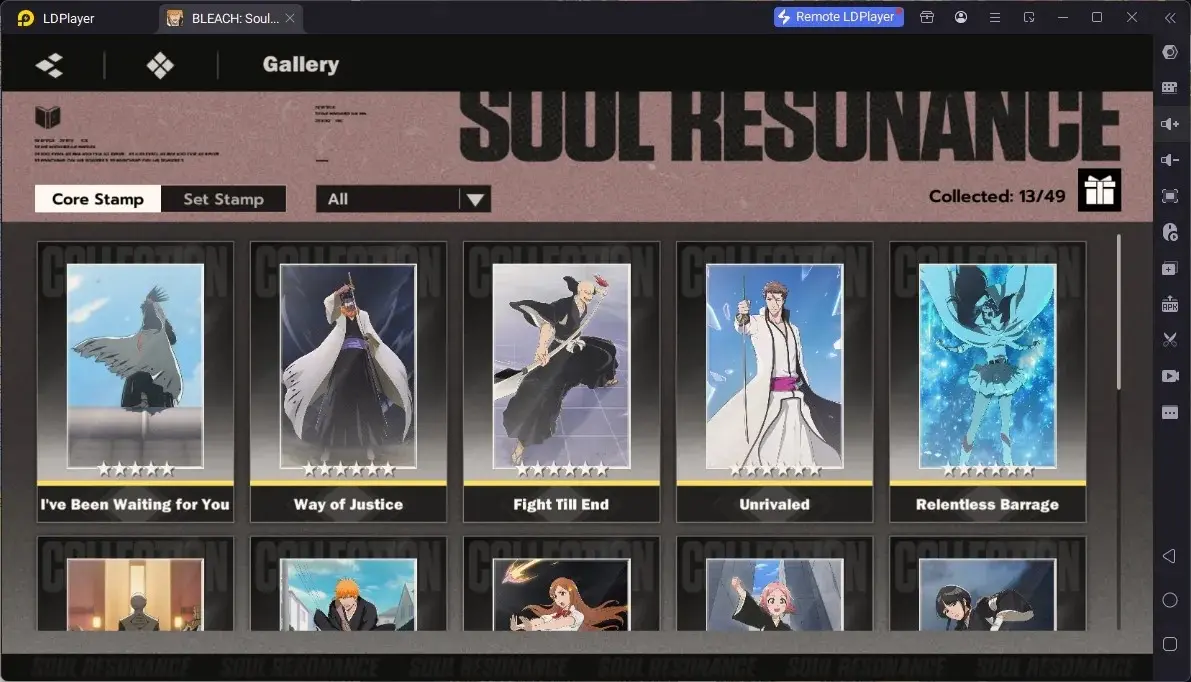
Task: Expand the All filter dropdown
Action: point(403,199)
